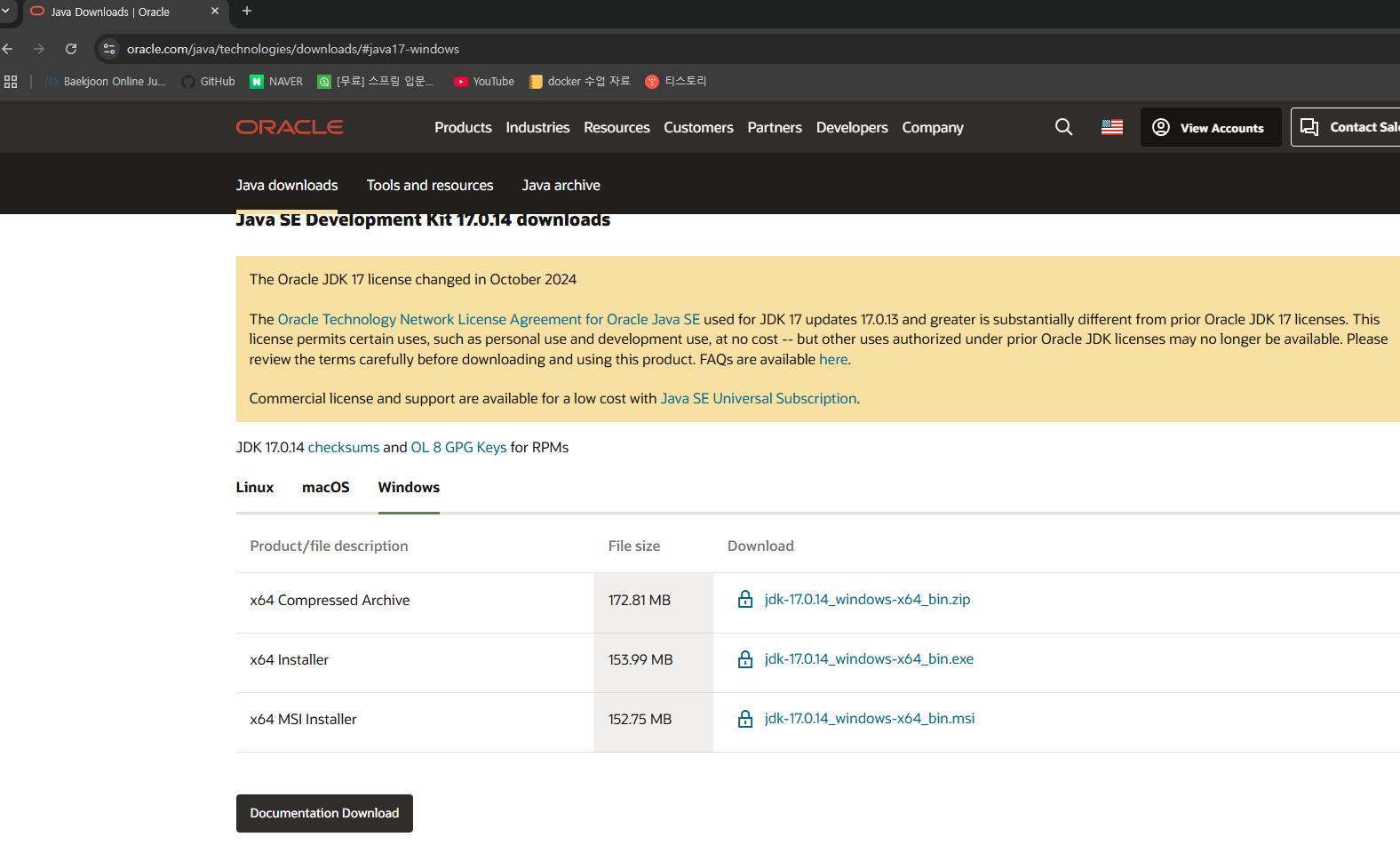The height and width of the screenshot is (853, 1400).
Task: Click the 'Download' column header
Action: [760, 546]
